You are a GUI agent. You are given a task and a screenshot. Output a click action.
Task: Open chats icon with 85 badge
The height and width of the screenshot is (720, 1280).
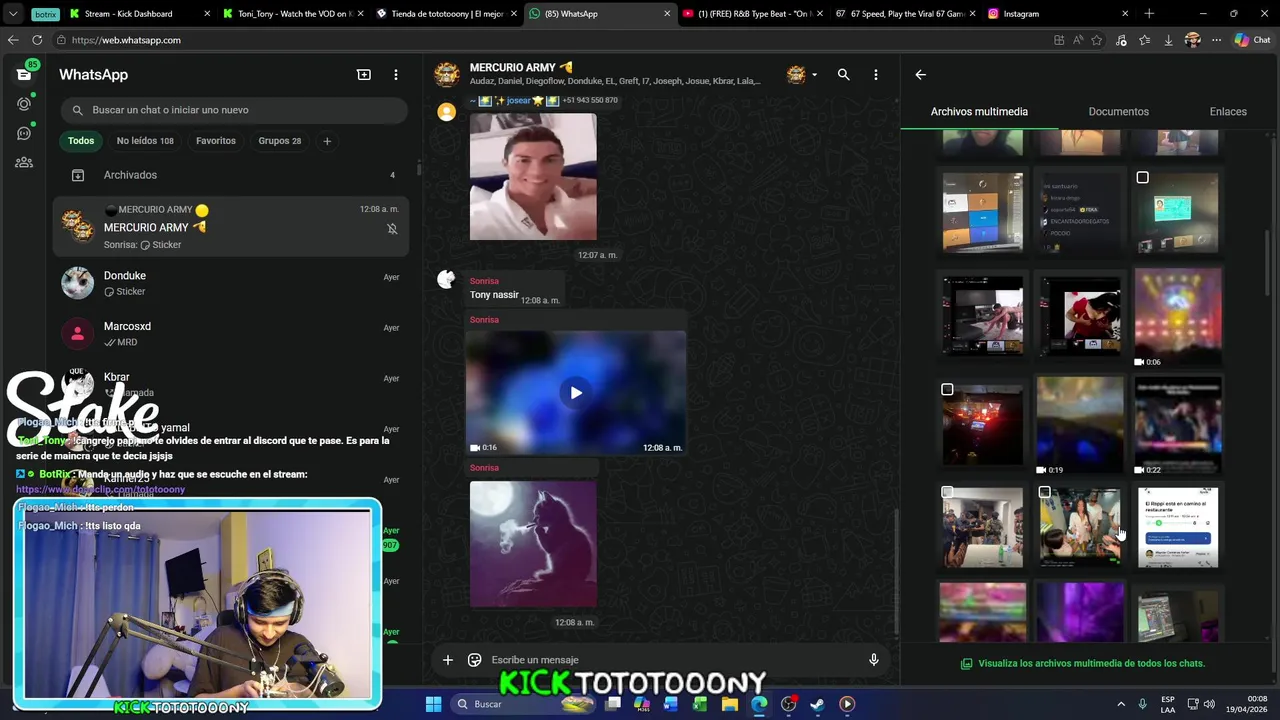pos(24,74)
